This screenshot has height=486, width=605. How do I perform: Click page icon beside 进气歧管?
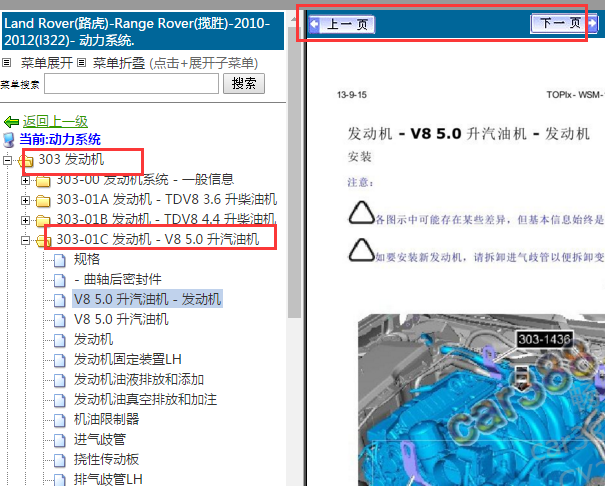[59, 440]
